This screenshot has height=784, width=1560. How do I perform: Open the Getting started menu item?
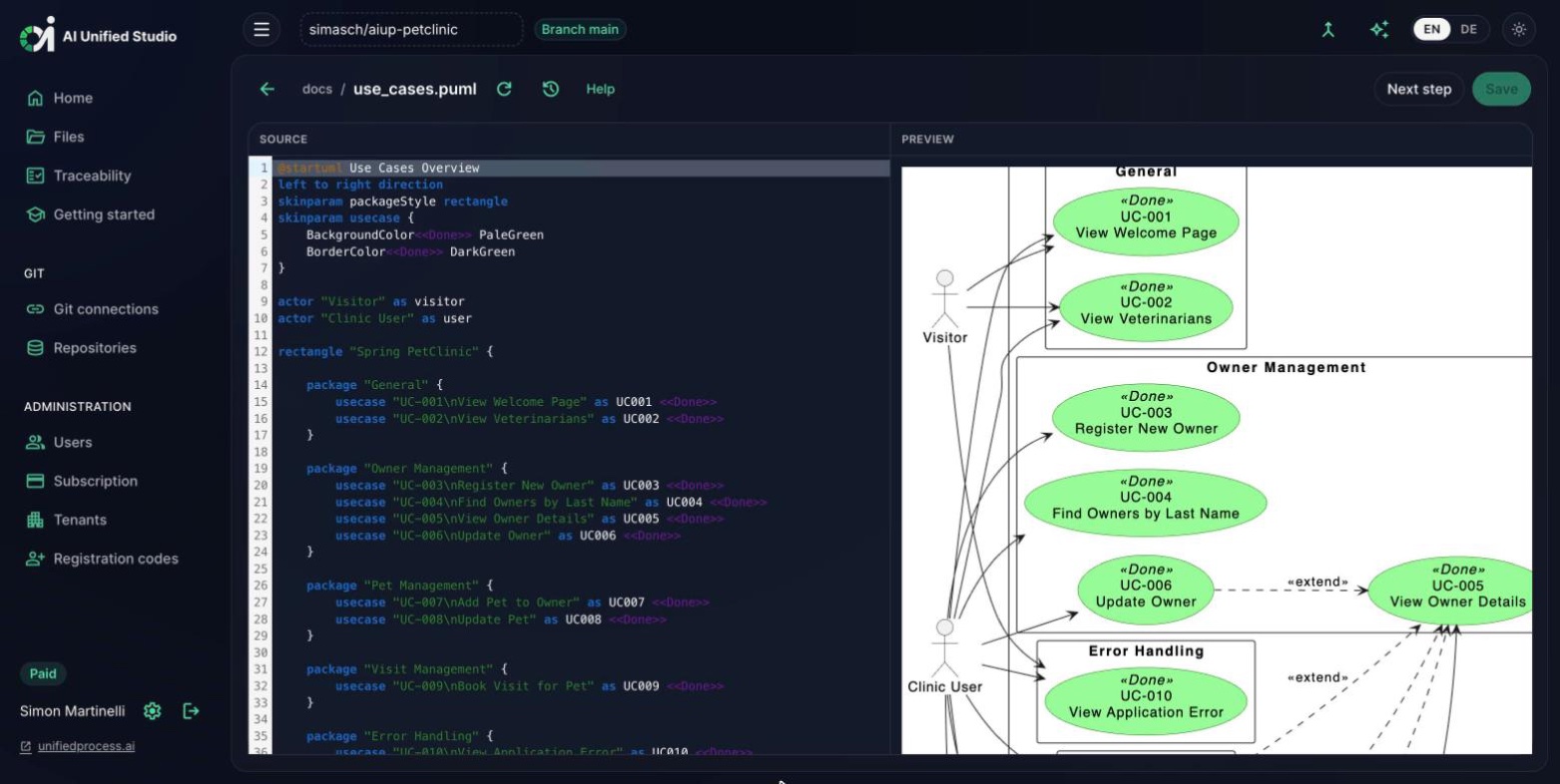pyautogui.click(x=91, y=214)
